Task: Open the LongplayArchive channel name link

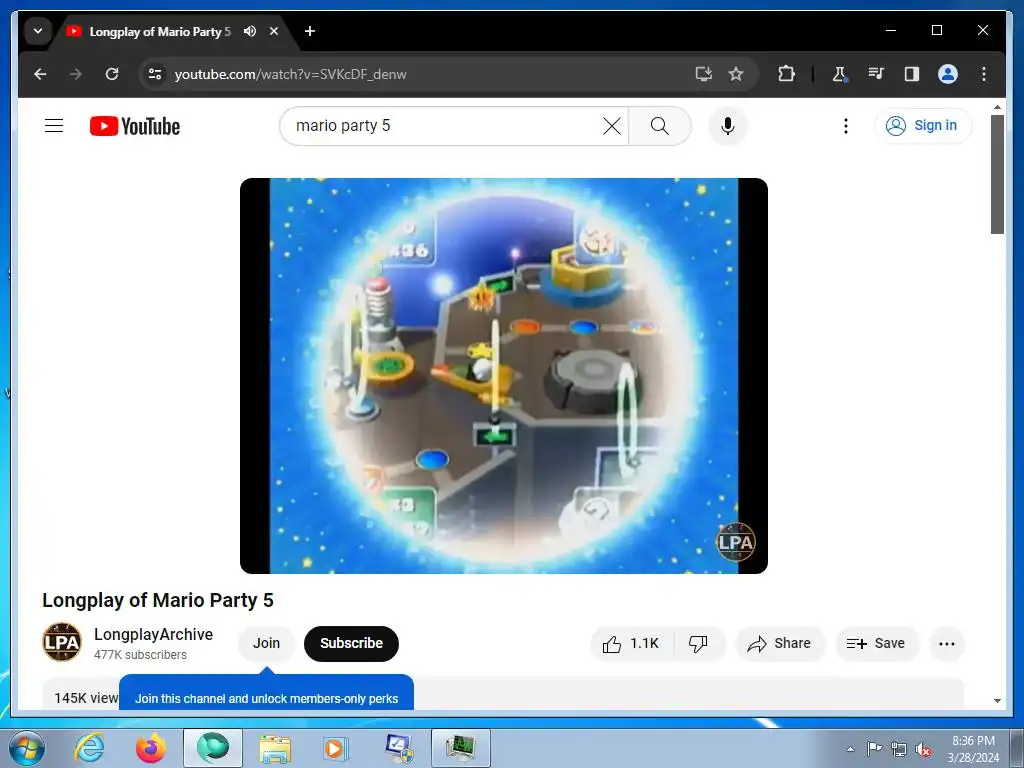Action: pos(153,634)
